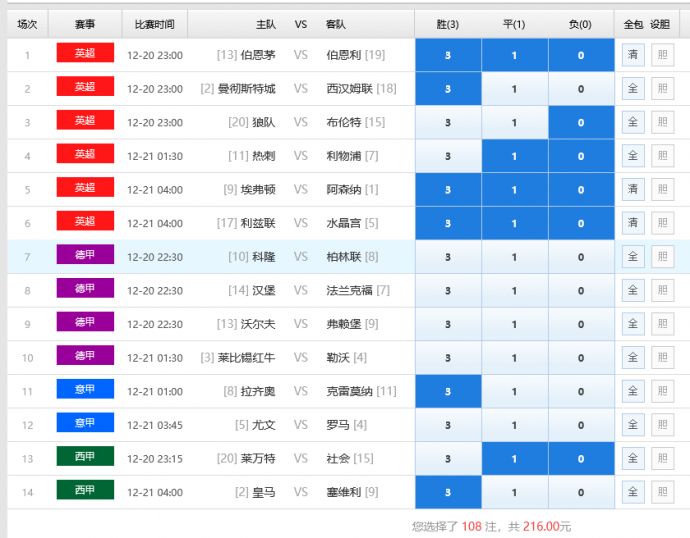Deselect loss (0) for 莱万特 vs 社会
The image size is (690, 538).
click(x=580, y=458)
